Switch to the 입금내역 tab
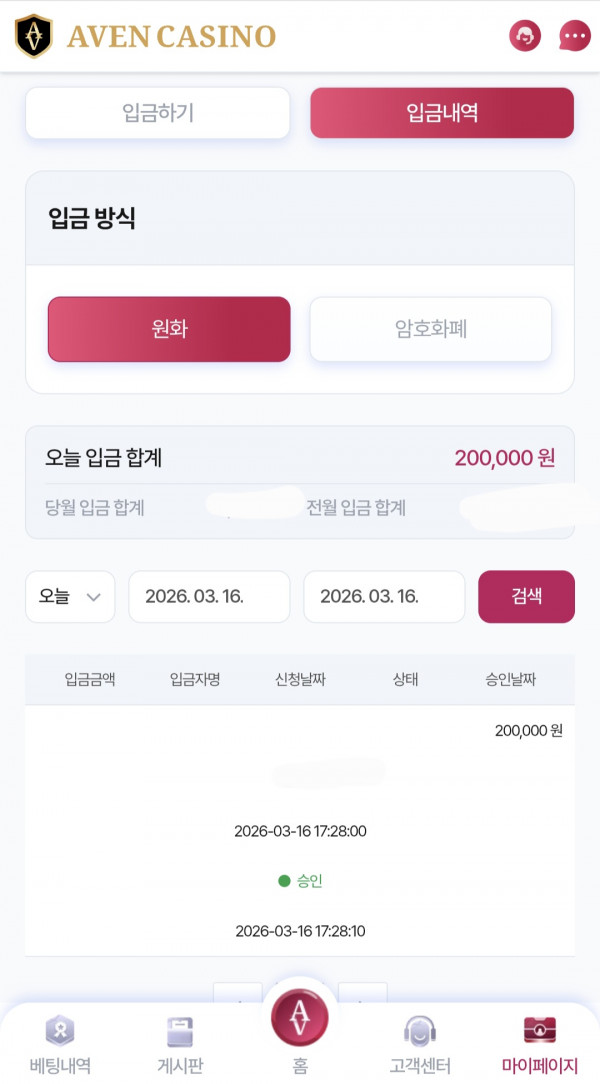The image size is (600, 1084). 442,112
